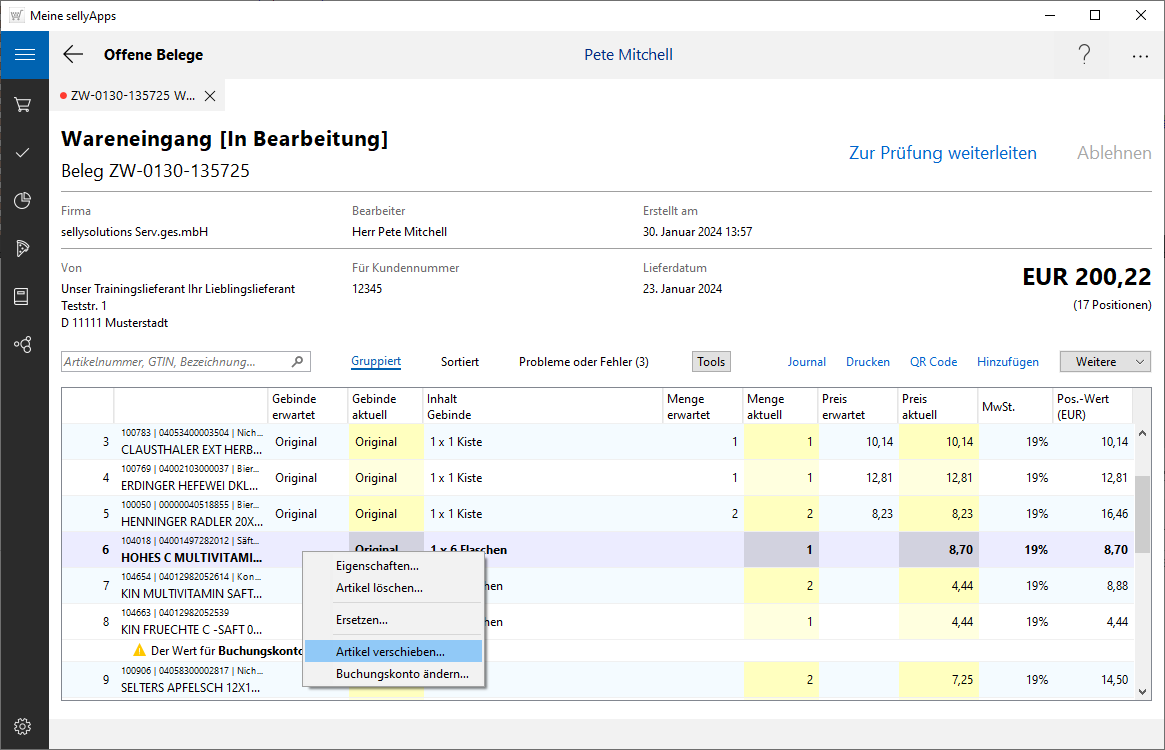Close the ZW-0130-135725 tab
The width and height of the screenshot is (1165, 750).
point(210,96)
